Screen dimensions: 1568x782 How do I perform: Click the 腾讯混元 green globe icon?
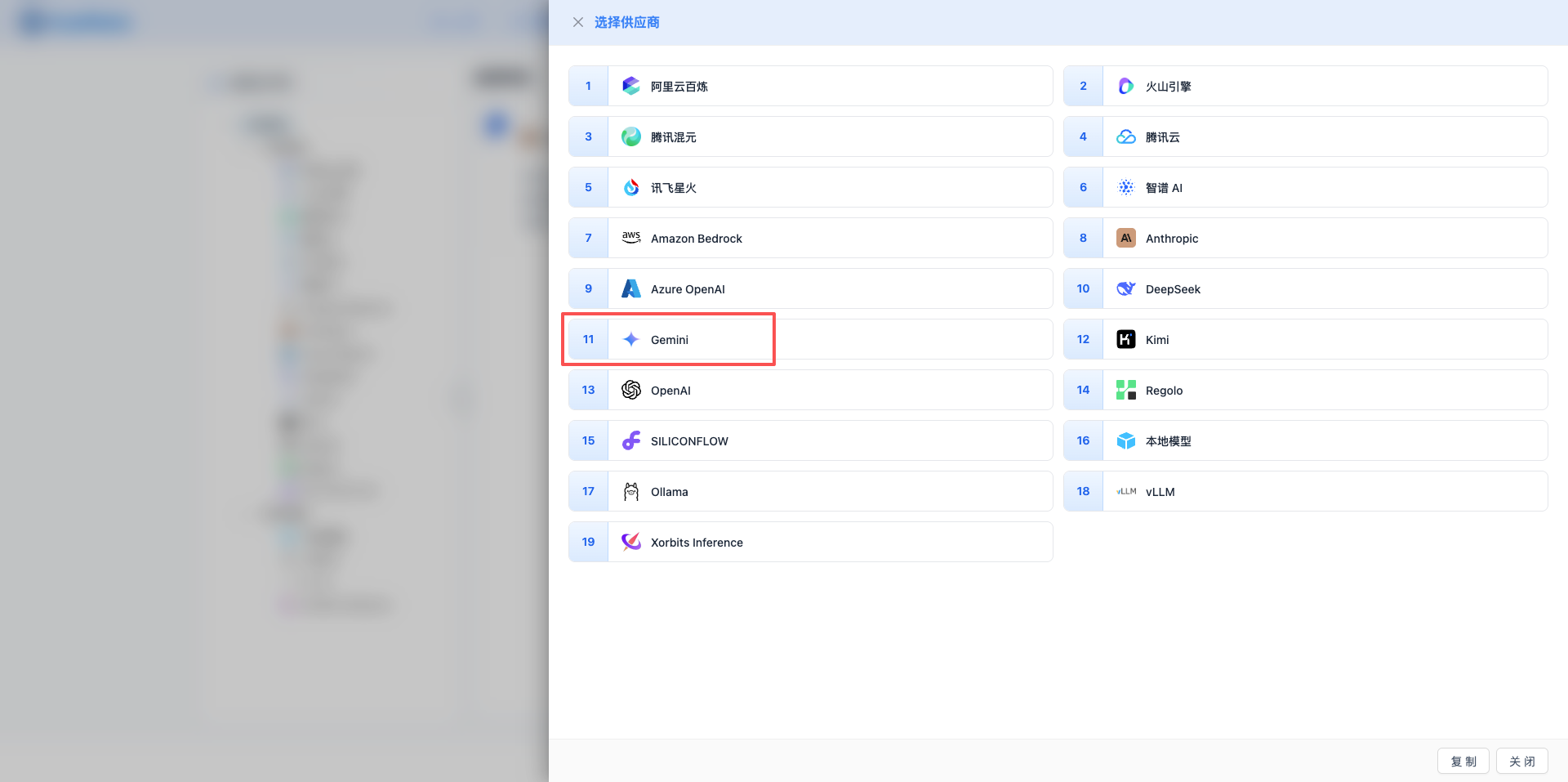pyautogui.click(x=630, y=136)
